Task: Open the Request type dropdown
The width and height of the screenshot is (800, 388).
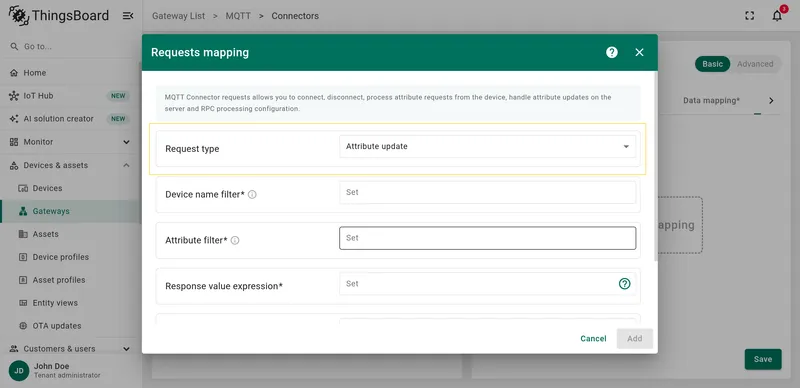Action: [x=487, y=147]
